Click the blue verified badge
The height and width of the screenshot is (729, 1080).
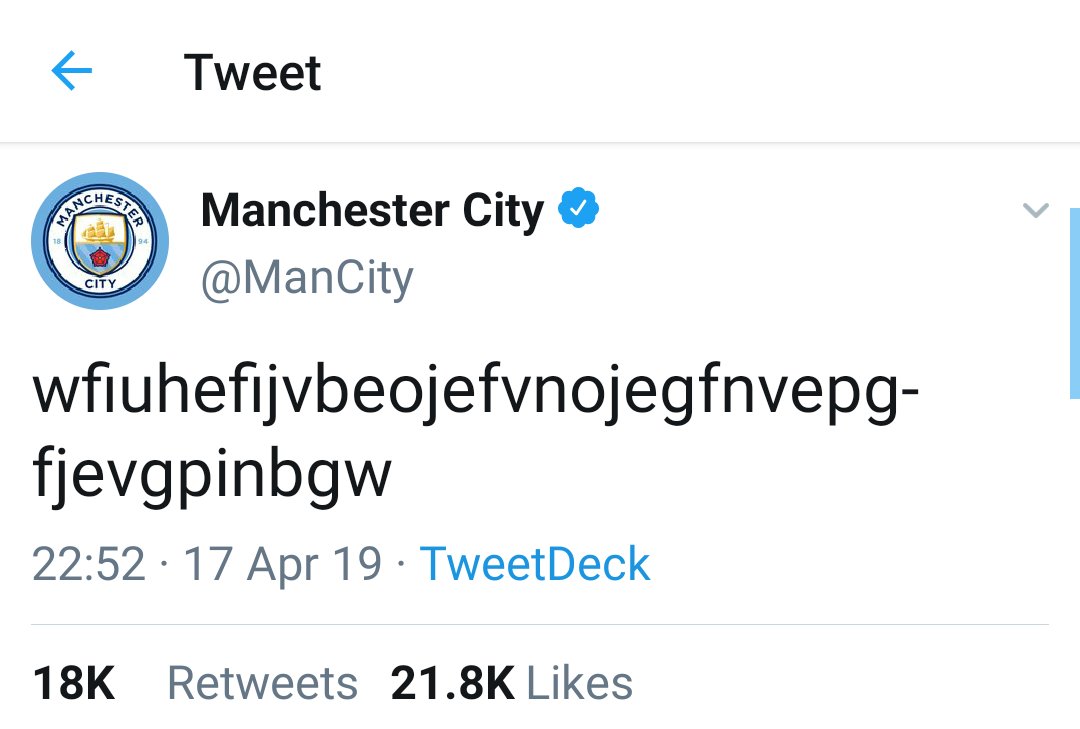point(578,210)
